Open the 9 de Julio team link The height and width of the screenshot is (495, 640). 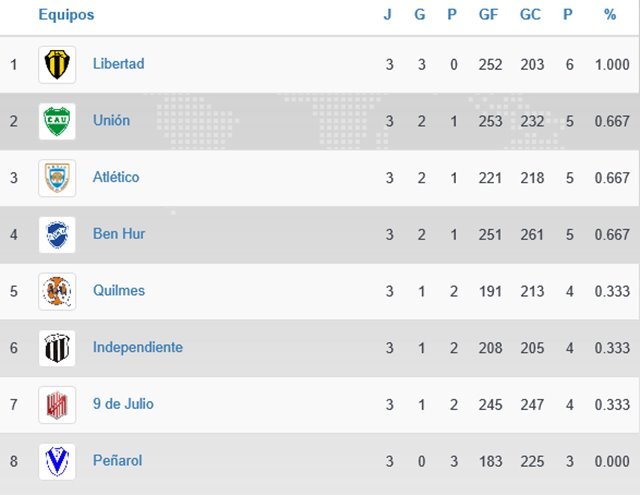pyautogui.click(x=123, y=405)
